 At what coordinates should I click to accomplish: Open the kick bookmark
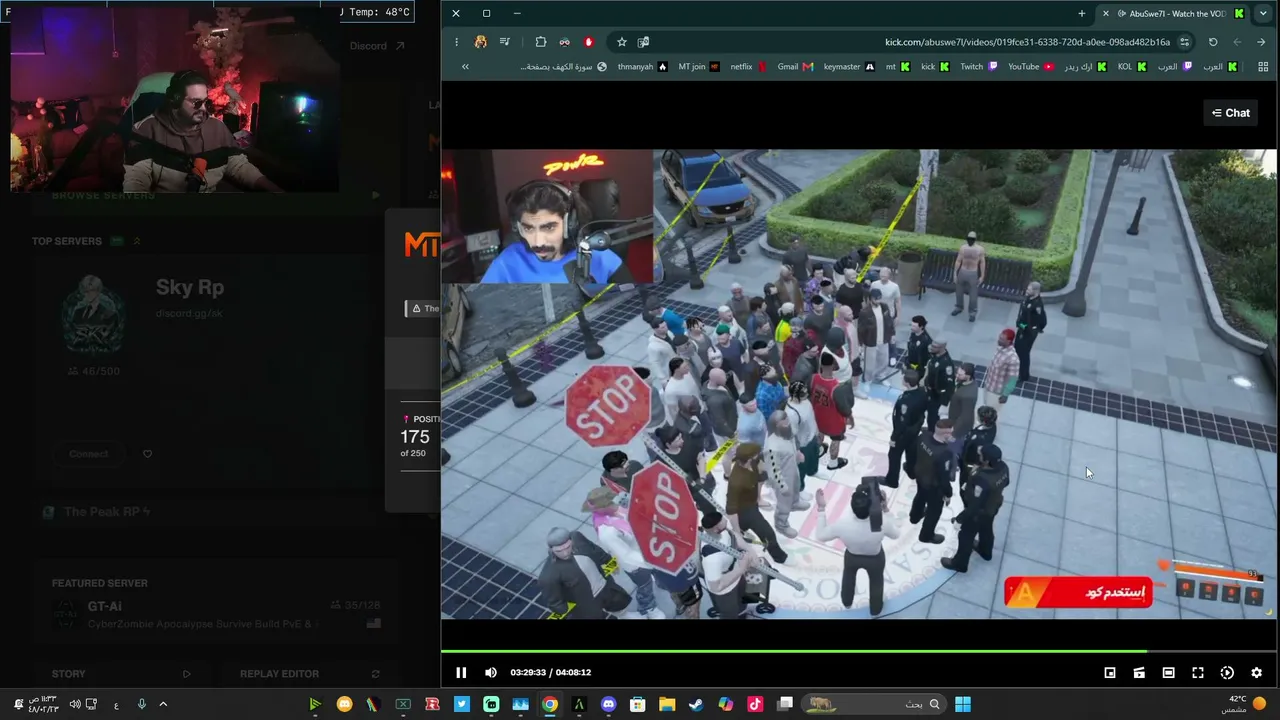[x=935, y=67]
